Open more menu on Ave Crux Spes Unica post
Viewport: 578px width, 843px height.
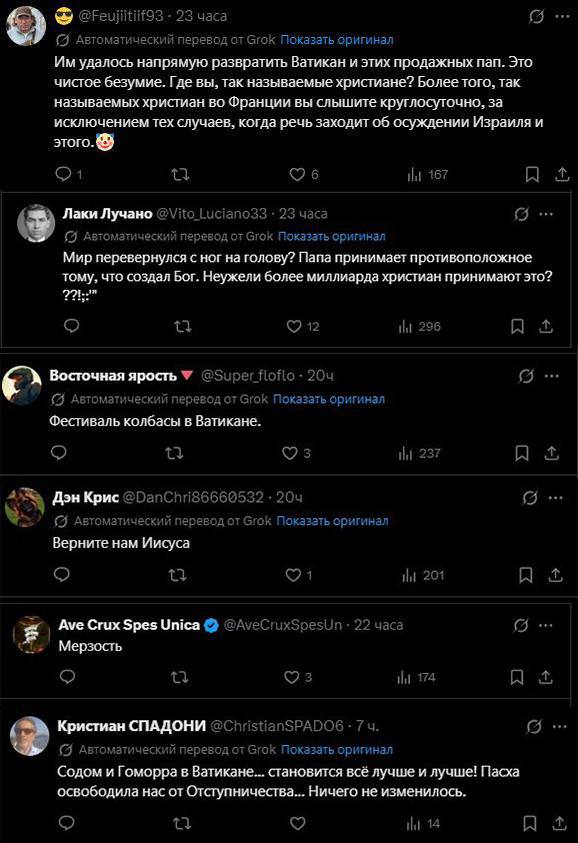click(546, 625)
